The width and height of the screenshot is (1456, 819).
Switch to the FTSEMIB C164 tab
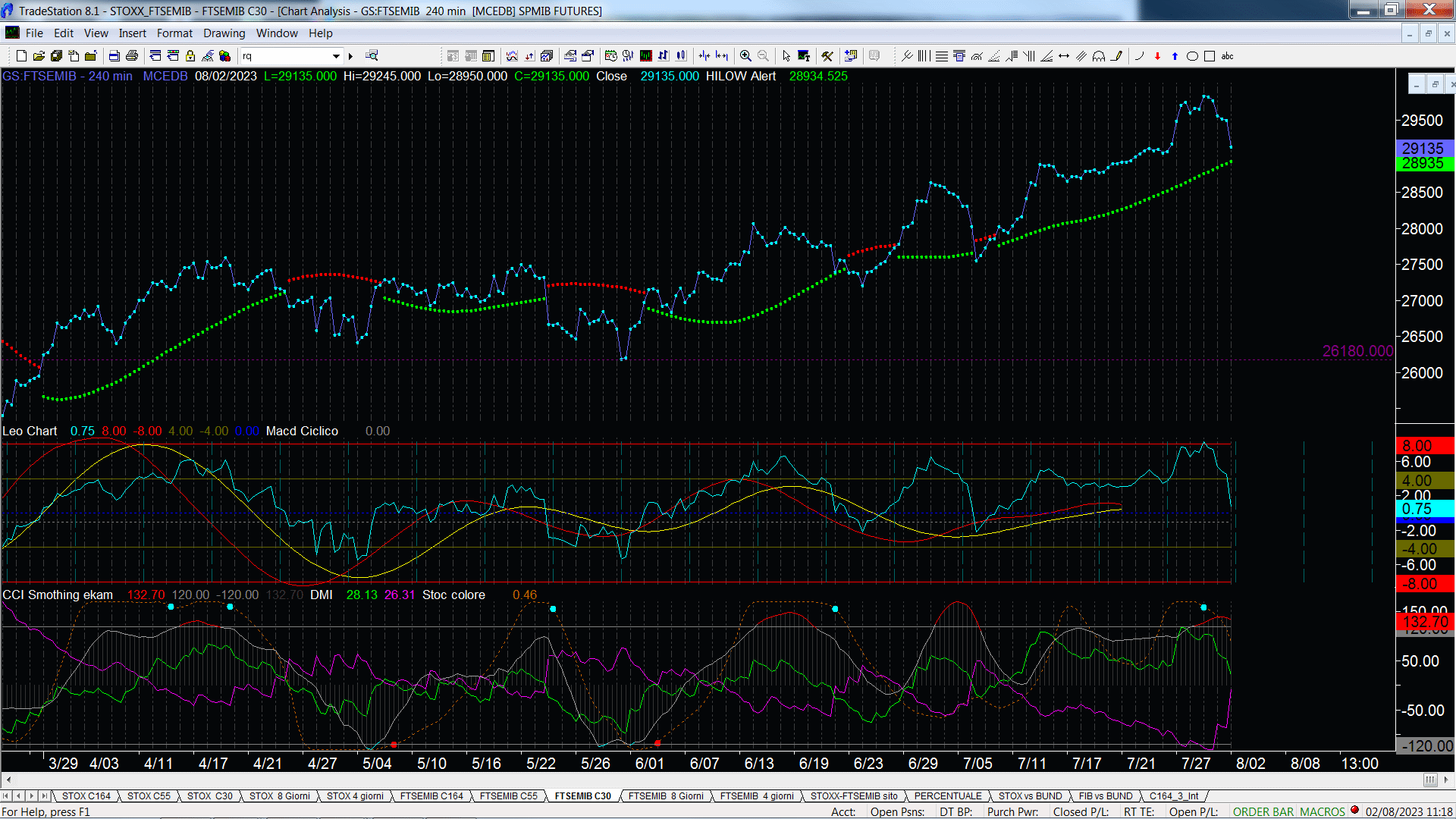431,795
